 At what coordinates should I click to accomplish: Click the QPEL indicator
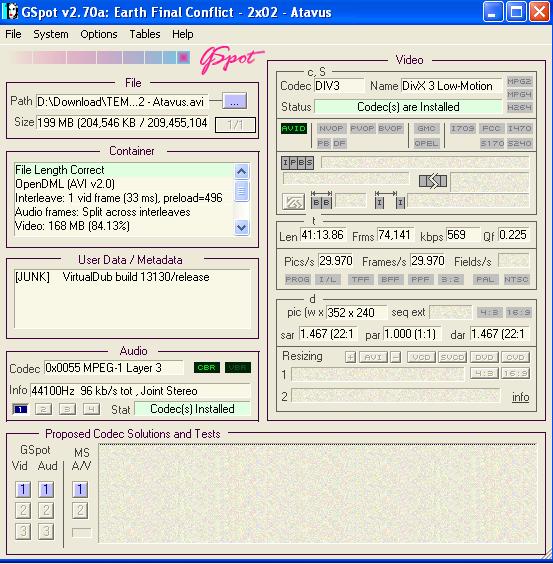tap(426, 143)
